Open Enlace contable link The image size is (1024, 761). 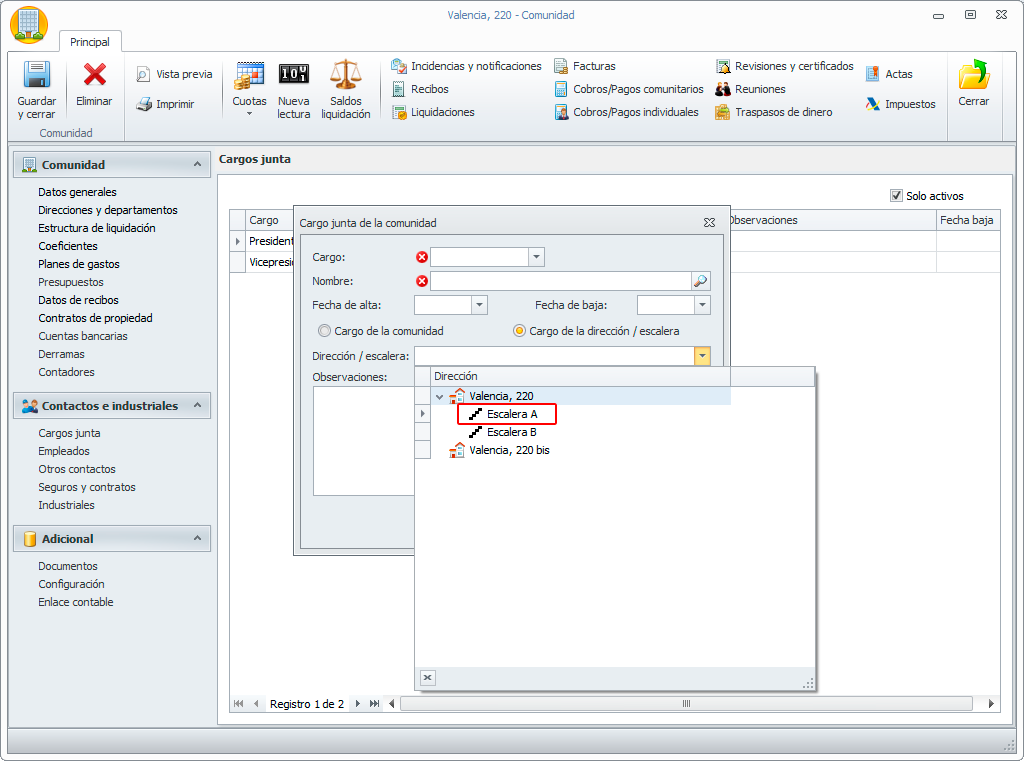click(76, 602)
